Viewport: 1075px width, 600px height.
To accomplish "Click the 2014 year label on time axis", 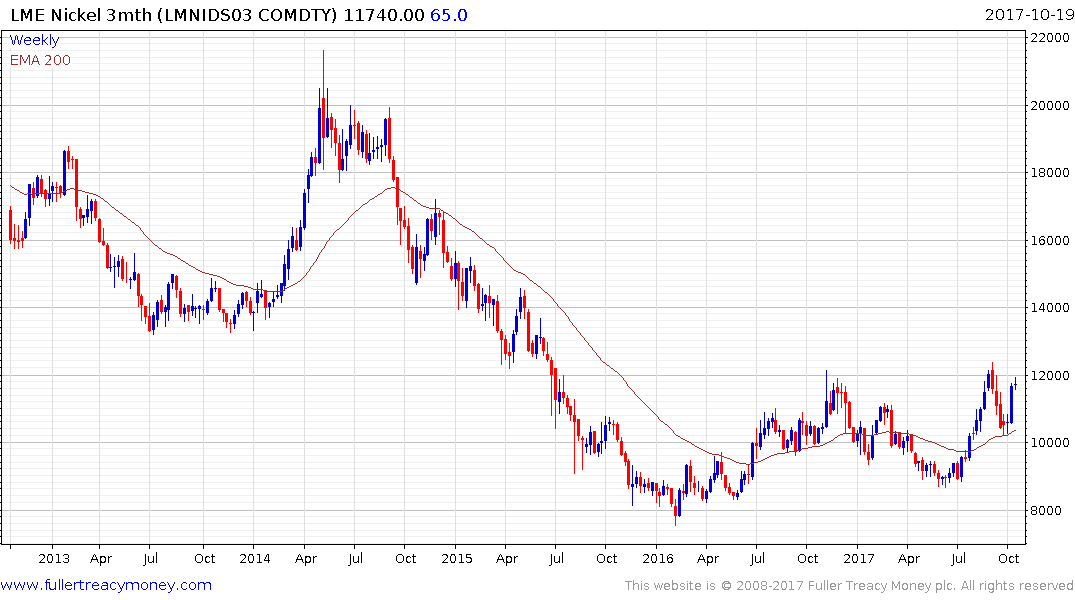I will pos(255,558).
